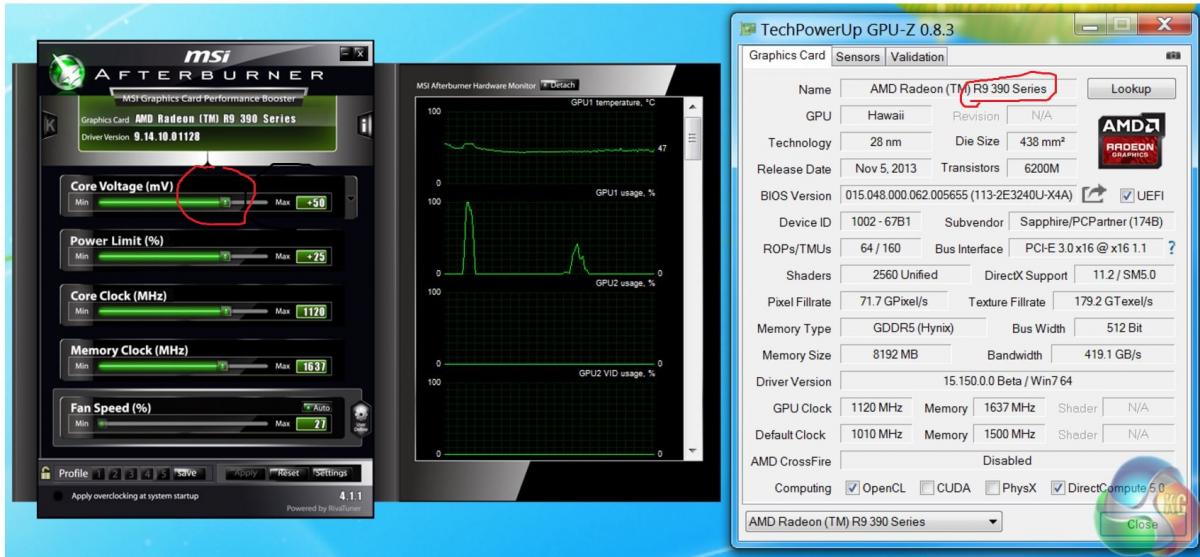Toggle the CUDA checkbox
The image size is (1200, 557).
coord(926,488)
